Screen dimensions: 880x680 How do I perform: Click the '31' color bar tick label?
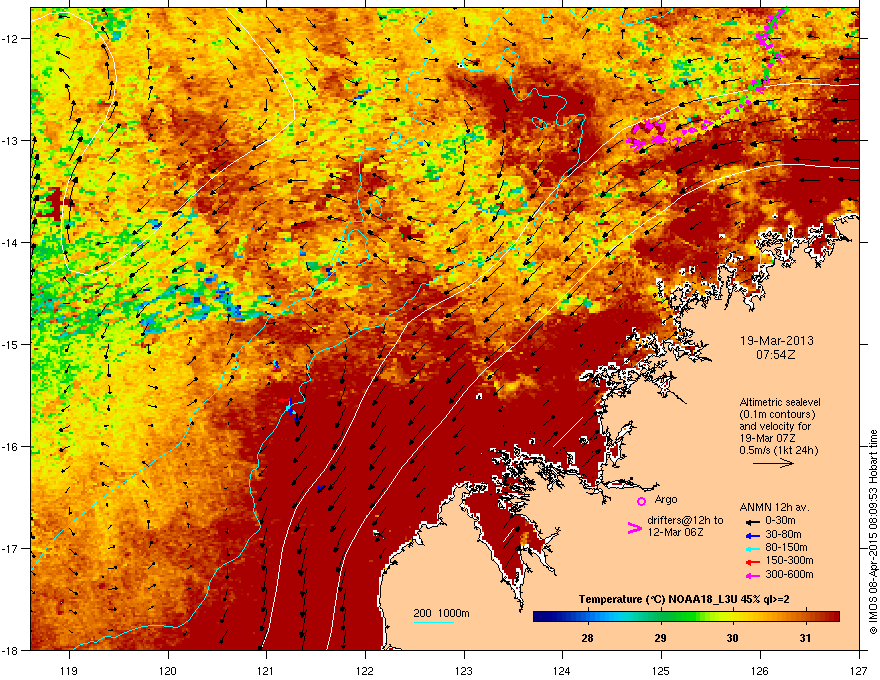coord(805,638)
